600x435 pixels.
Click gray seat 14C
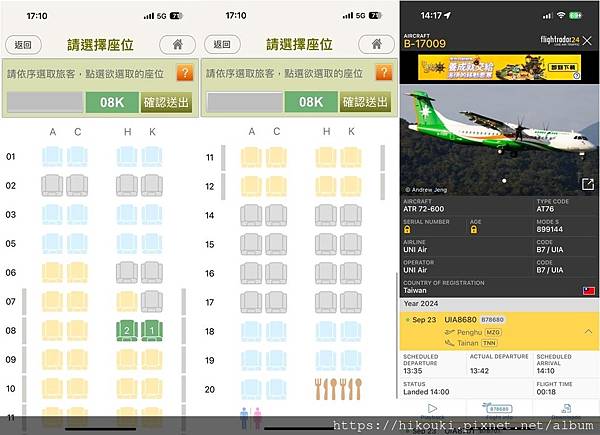point(276,215)
